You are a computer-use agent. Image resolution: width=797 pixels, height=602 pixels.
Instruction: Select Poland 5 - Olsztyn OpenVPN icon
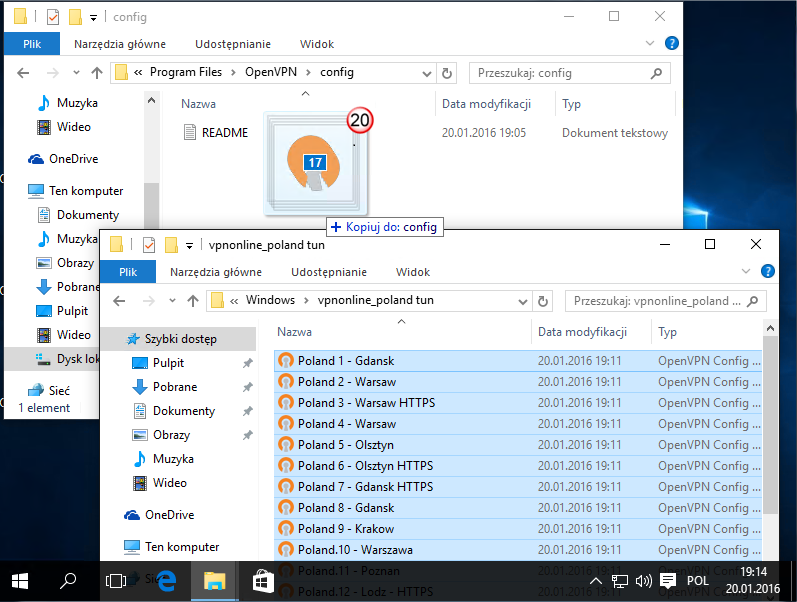pos(286,444)
